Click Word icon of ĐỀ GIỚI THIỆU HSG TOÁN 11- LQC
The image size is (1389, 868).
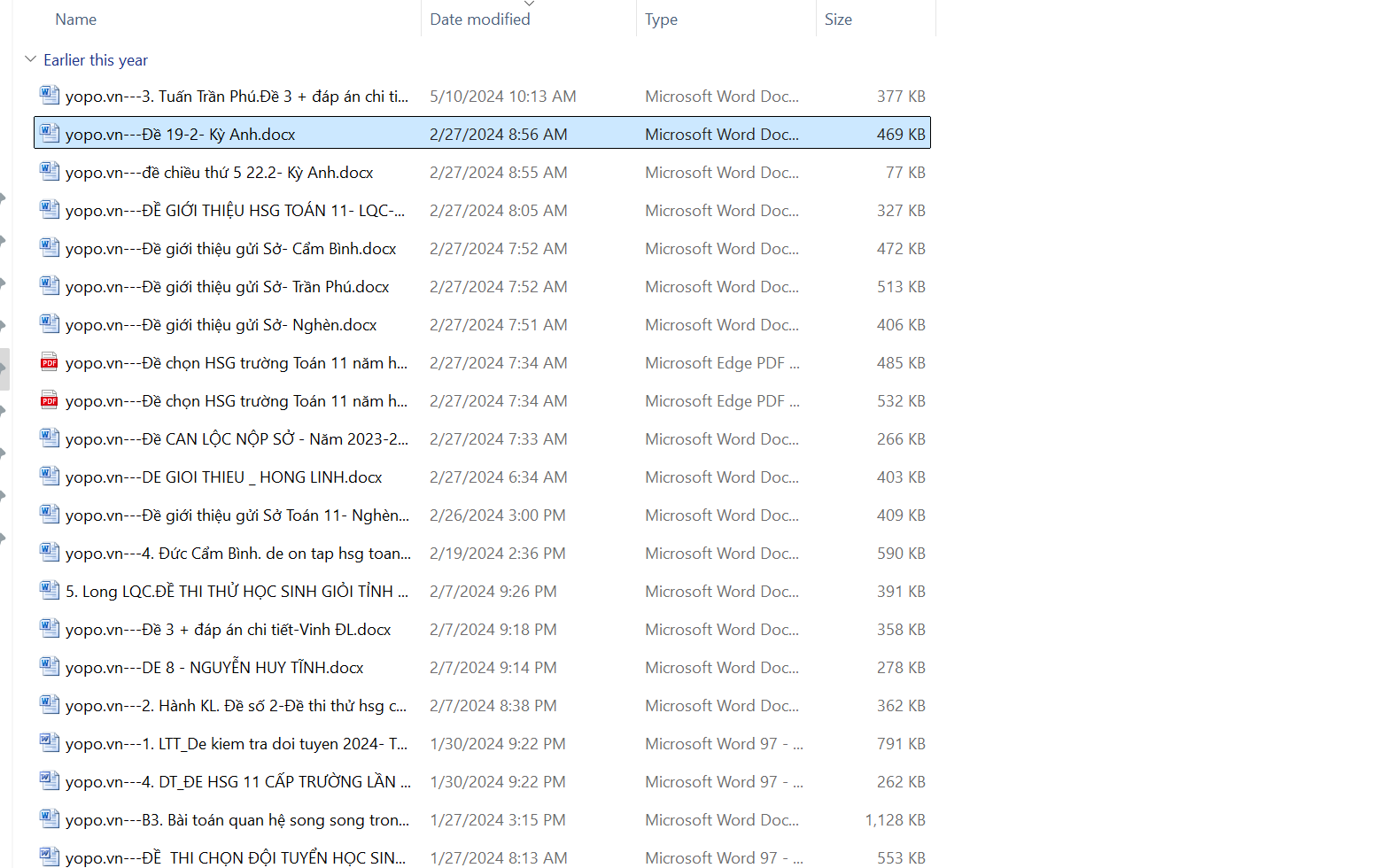(x=50, y=209)
